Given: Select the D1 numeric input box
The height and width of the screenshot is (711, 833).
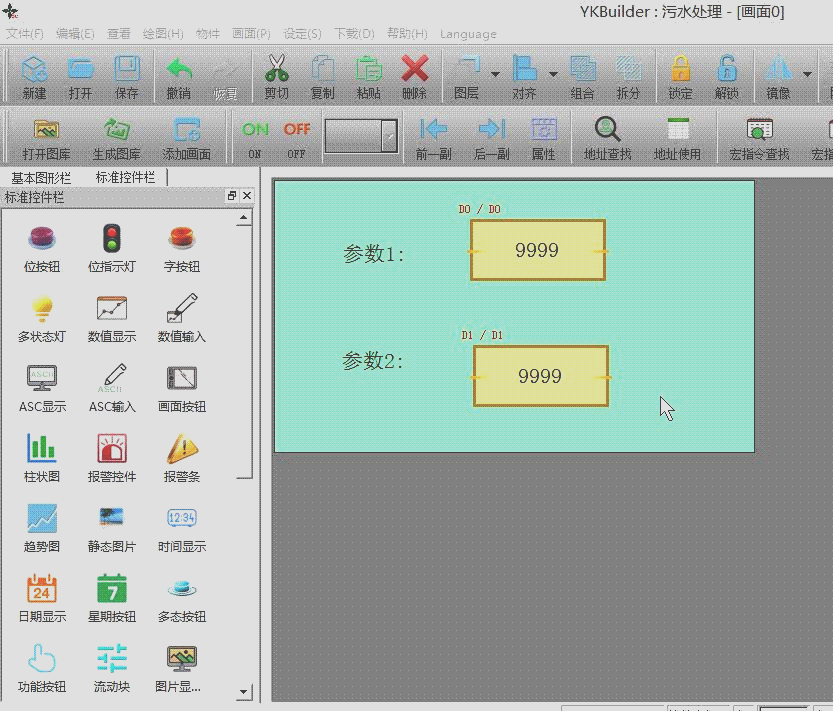Looking at the screenshot, I should (x=540, y=376).
